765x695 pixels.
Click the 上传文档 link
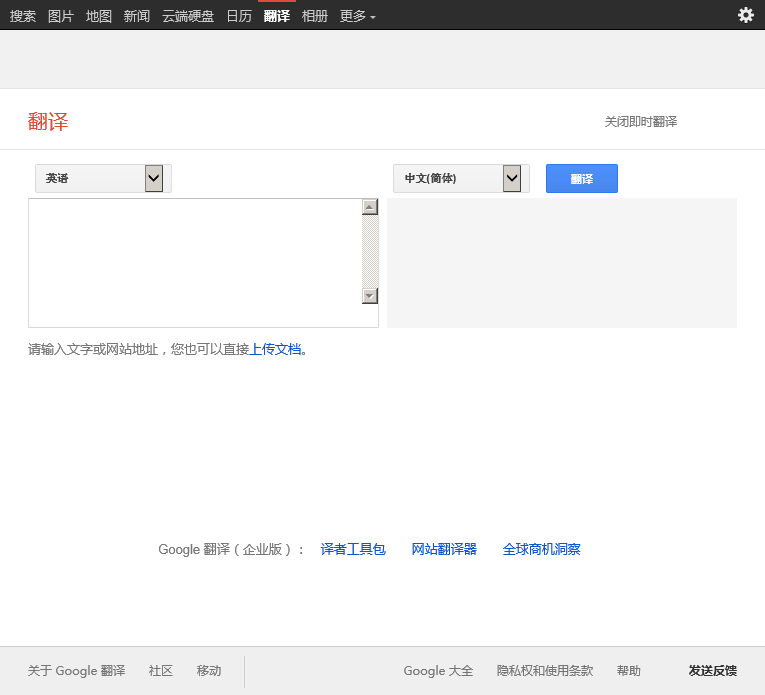[x=275, y=349]
